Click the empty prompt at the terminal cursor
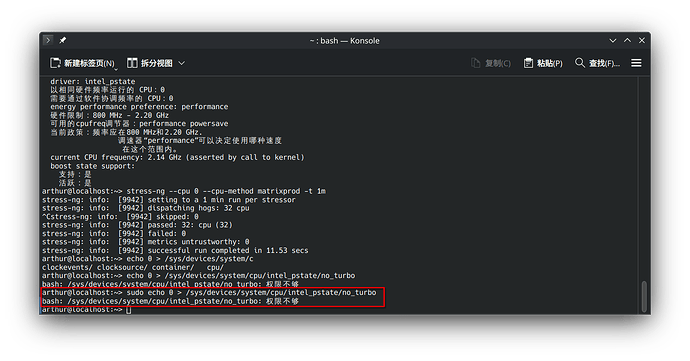Image resolution: width=690 pixels, height=361 pixels. click(128, 309)
